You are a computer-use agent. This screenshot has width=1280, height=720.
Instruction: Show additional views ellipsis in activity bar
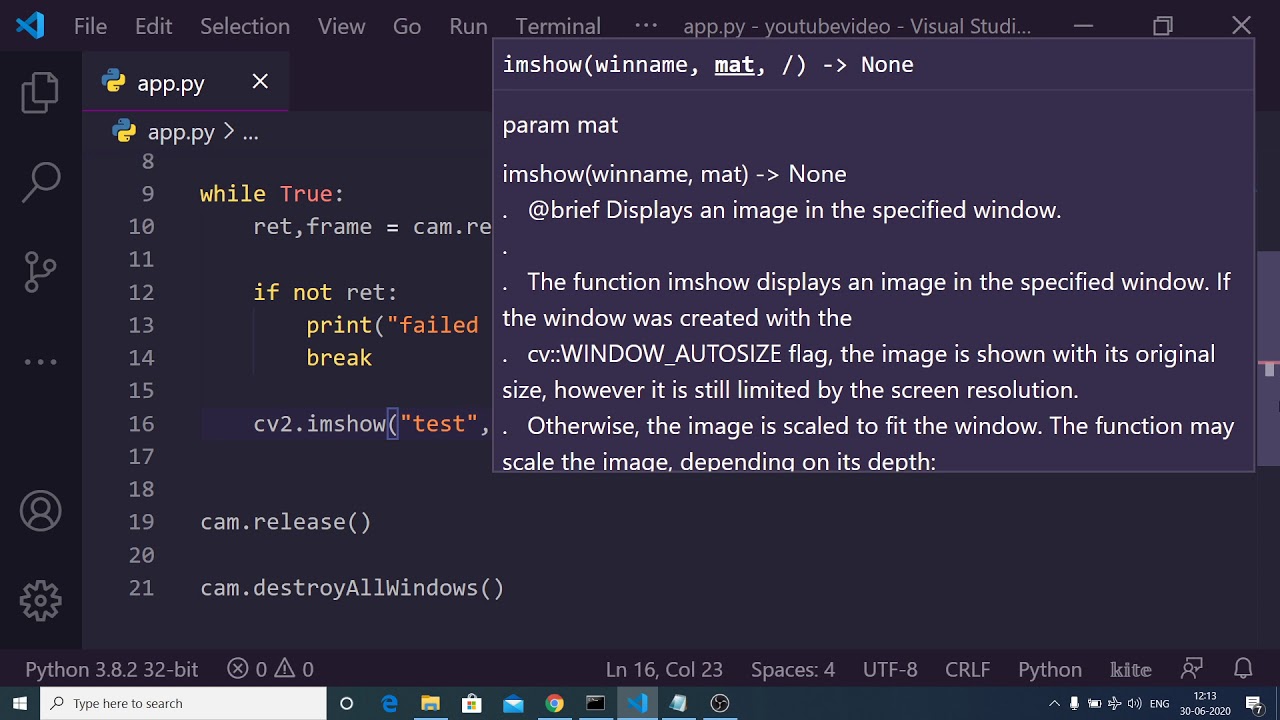[x=41, y=362]
